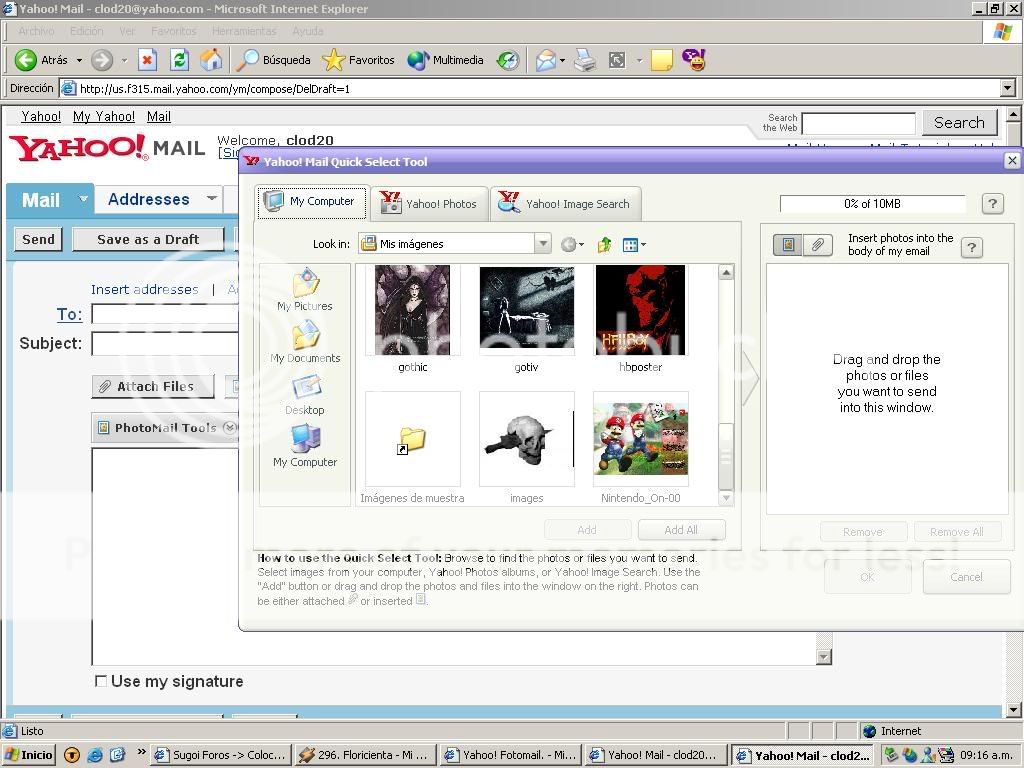The image size is (1024, 768).
Task: Switch to Yahoo! Image Search tab
Action: 565,203
